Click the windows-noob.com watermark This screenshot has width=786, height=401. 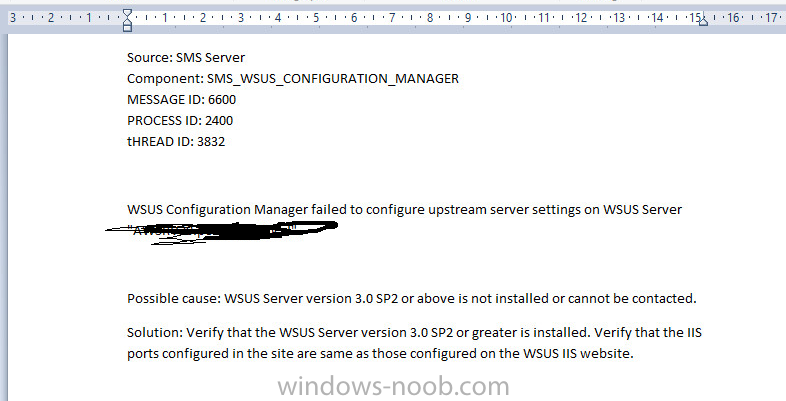point(394,386)
